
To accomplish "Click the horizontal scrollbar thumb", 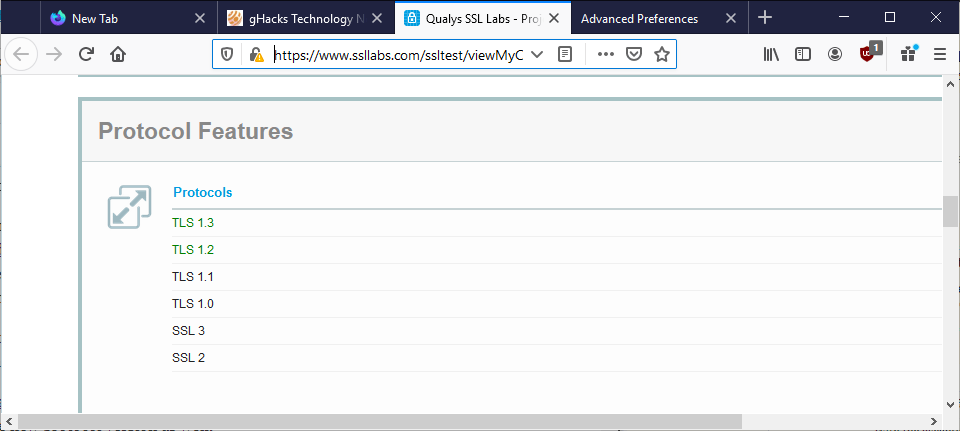I will (380, 421).
